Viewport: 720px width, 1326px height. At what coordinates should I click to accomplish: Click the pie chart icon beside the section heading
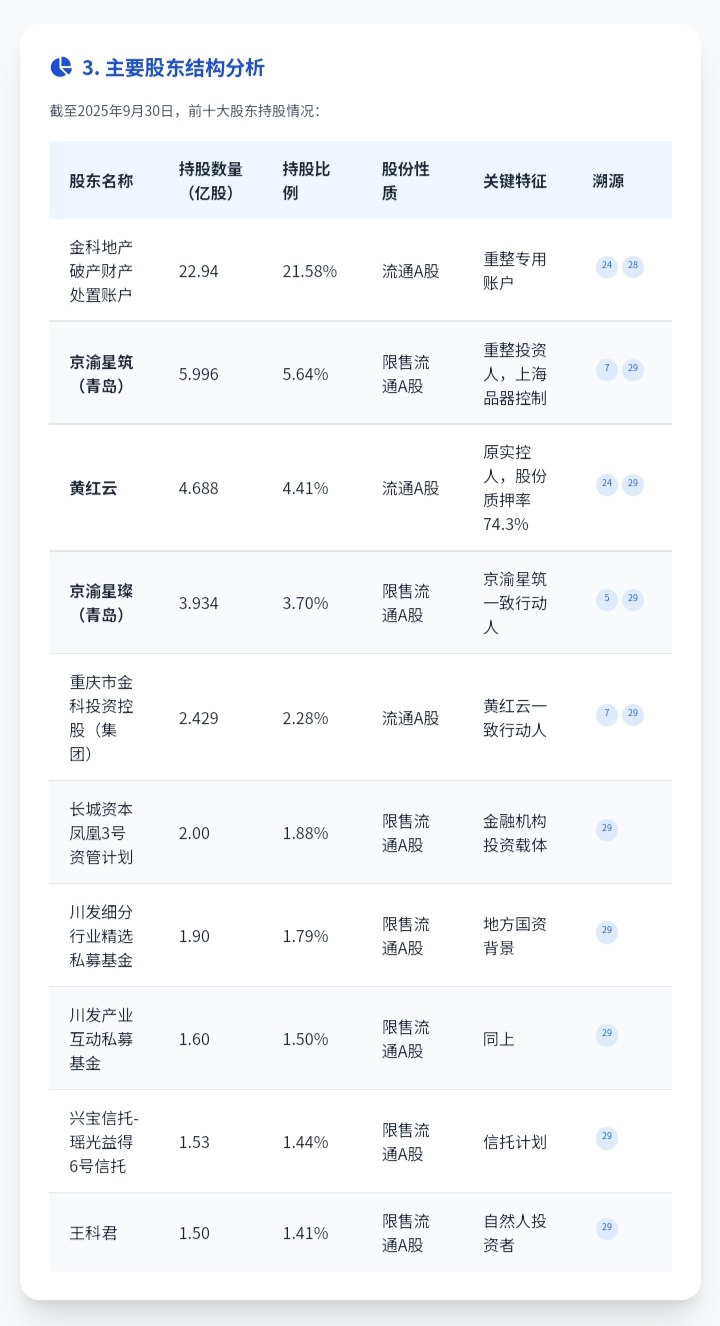click(61, 67)
